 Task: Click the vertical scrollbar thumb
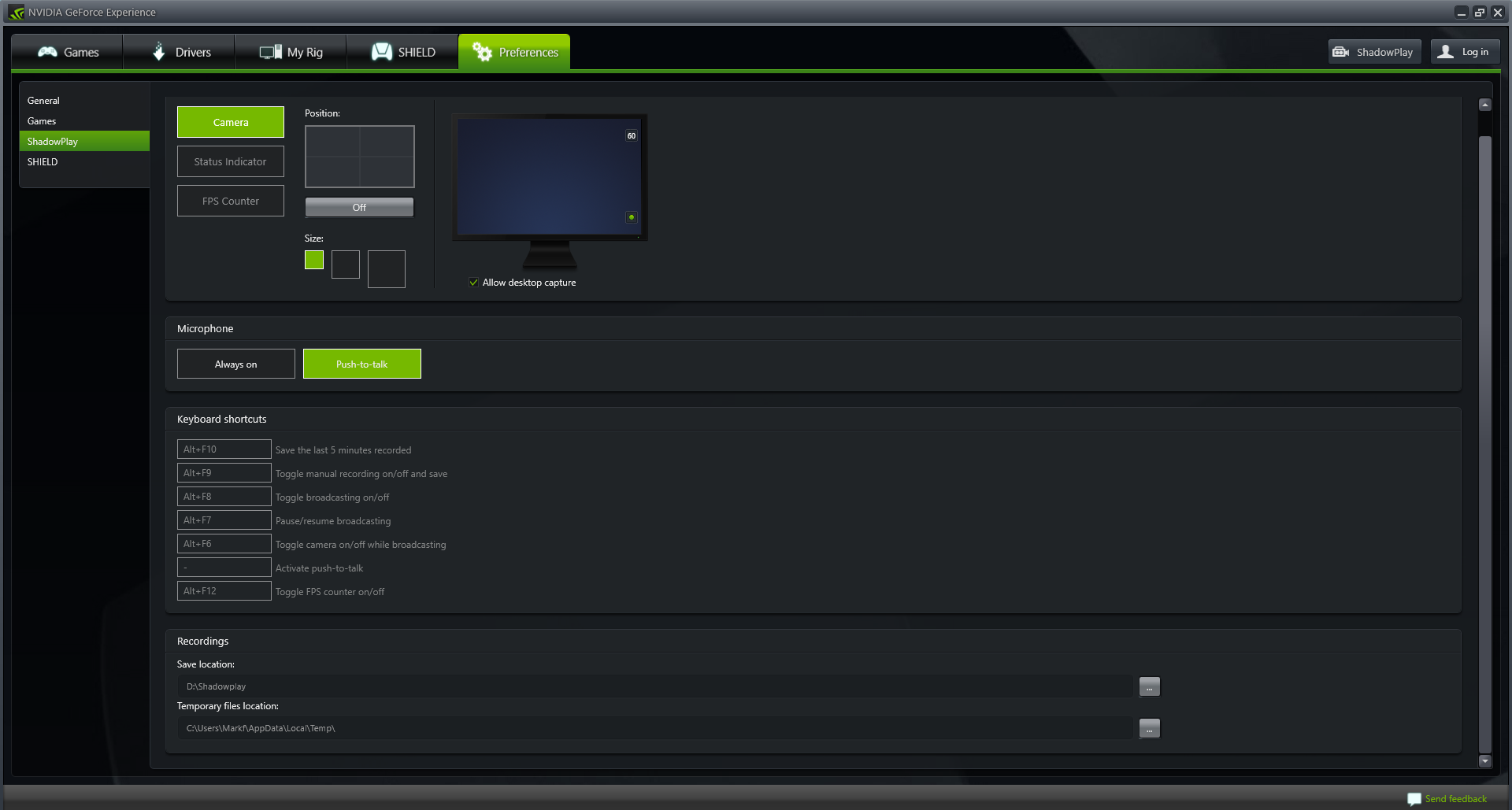click(1485, 445)
